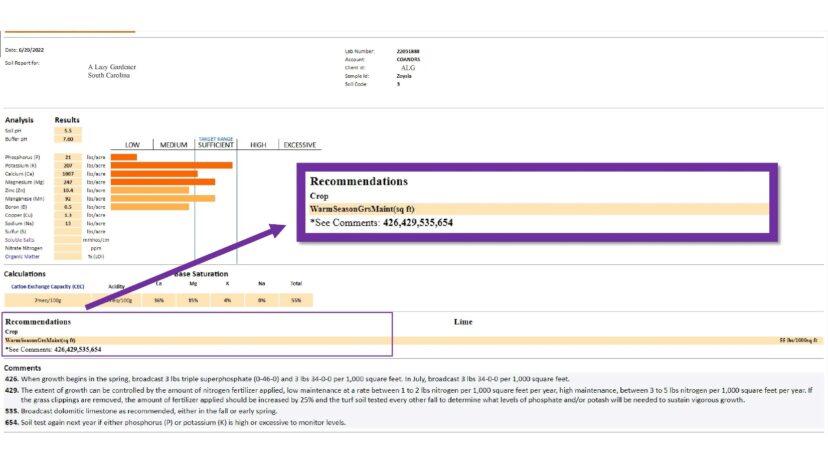
Task: Click the purple arrow graphic
Action: [186, 266]
